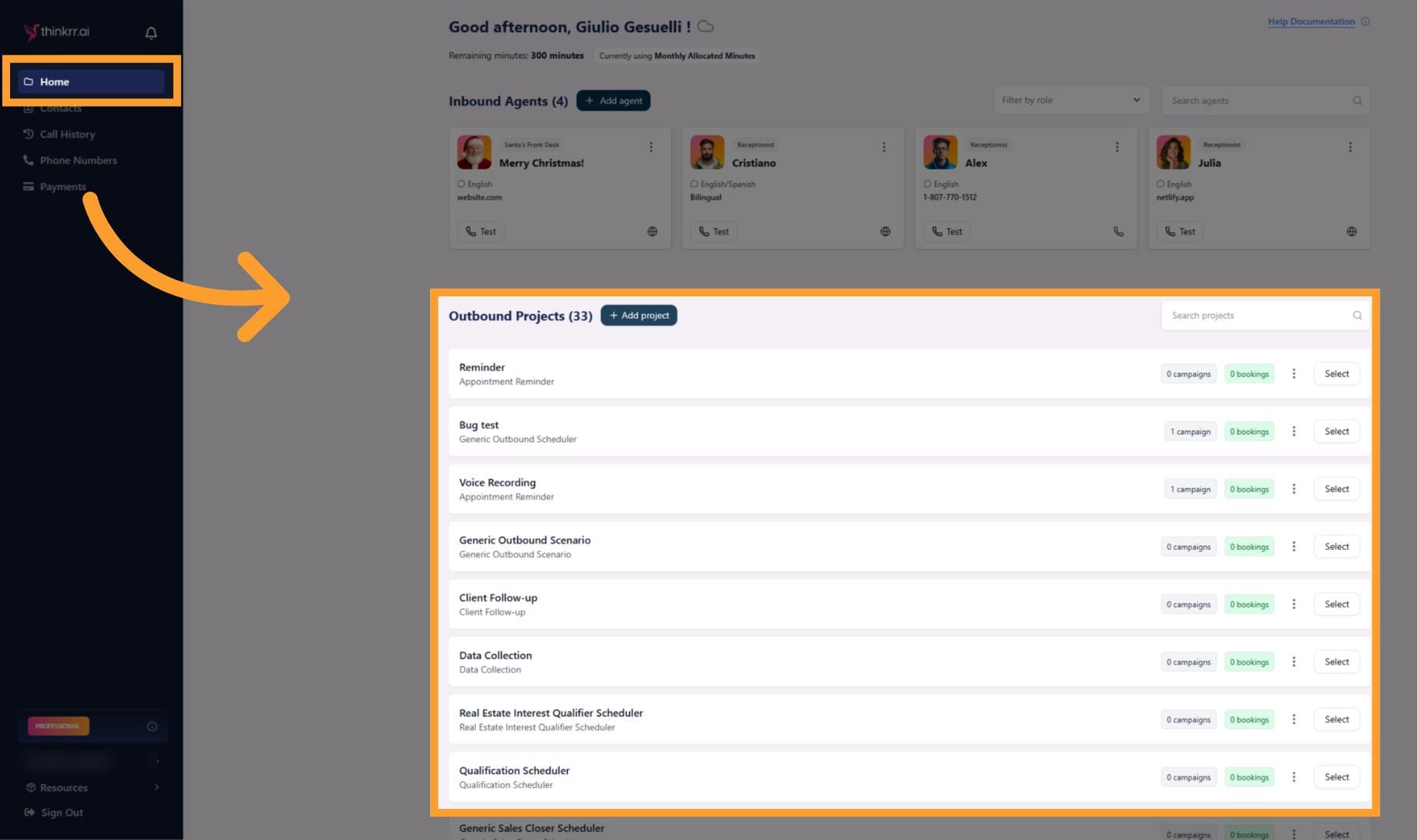Click the Help Documentation info icon

pyautogui.click(x=1366, y=22)
